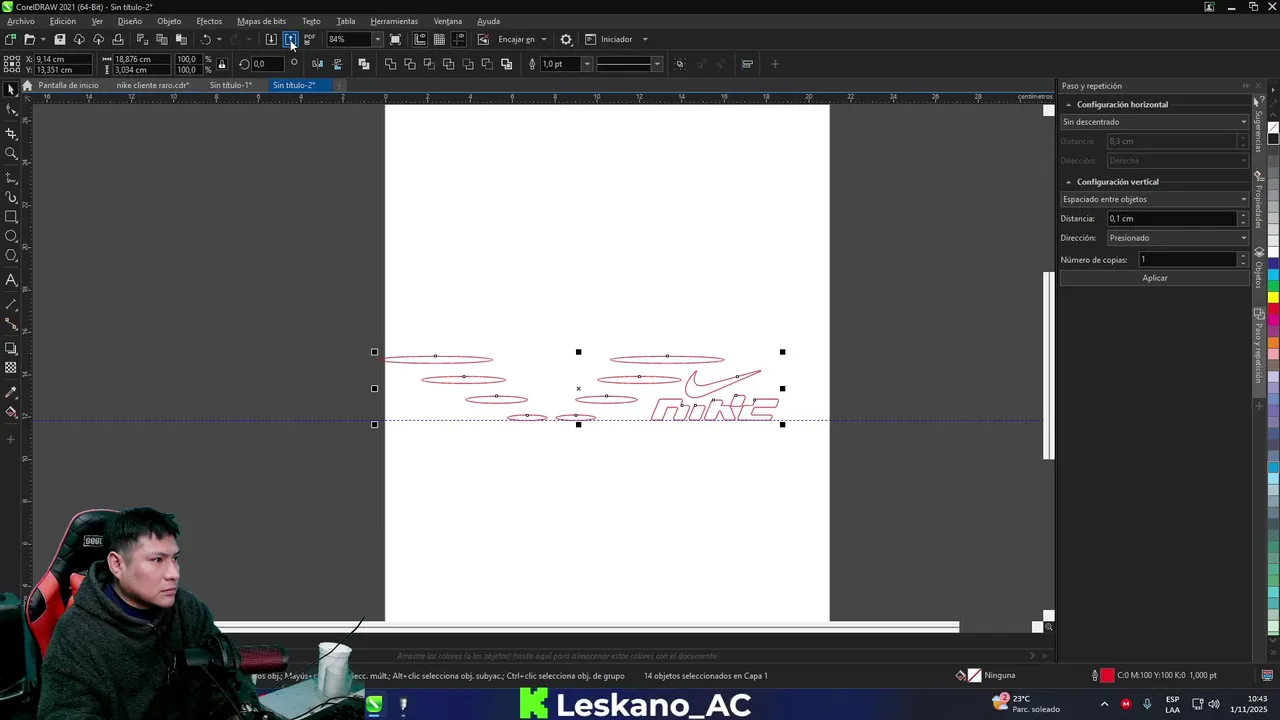Toggle the lock ratio padlock
This screenshot has height=720, width=1280.
221,64
